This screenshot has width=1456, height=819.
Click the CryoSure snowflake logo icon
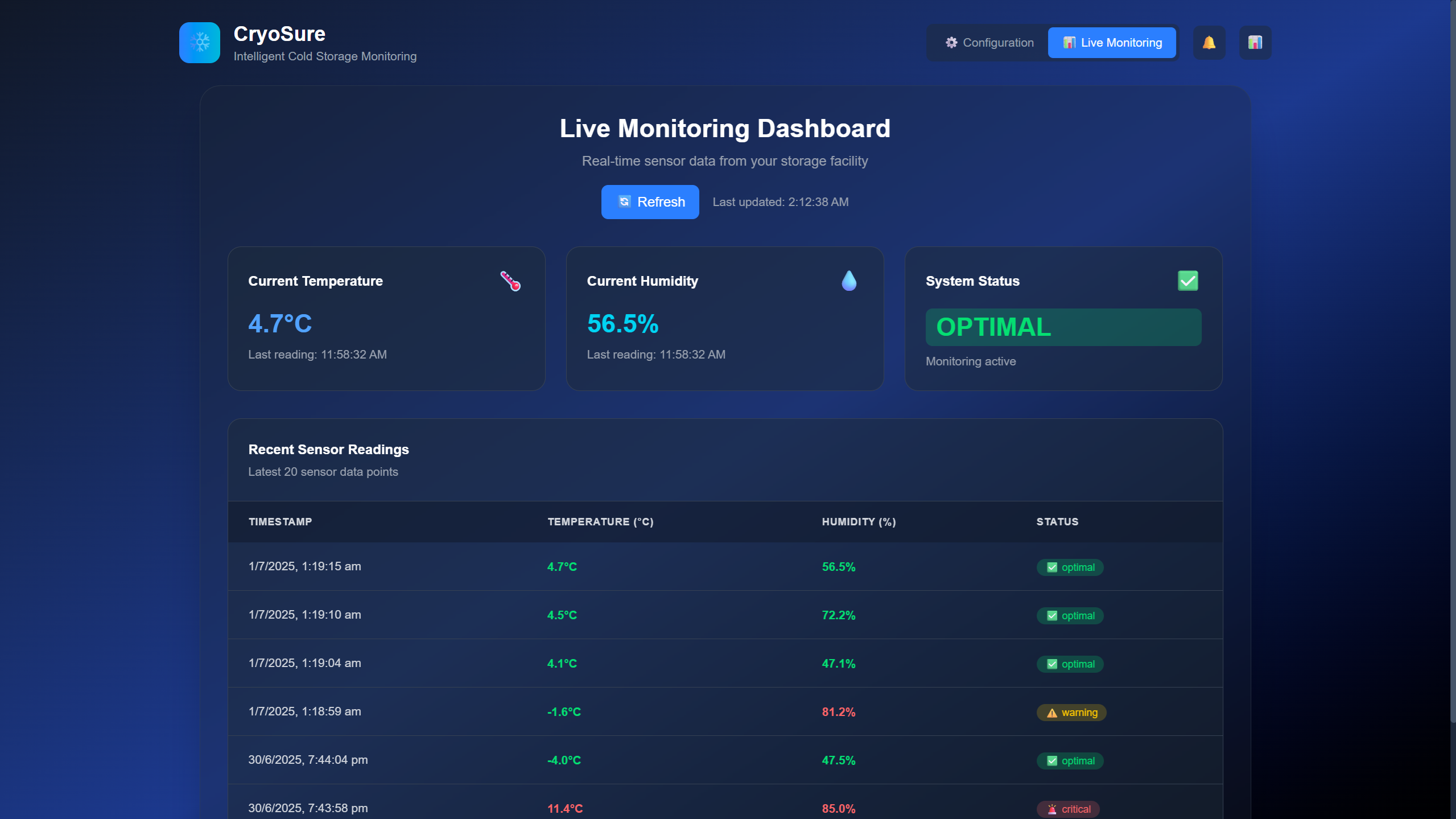(x=199, y=43)
